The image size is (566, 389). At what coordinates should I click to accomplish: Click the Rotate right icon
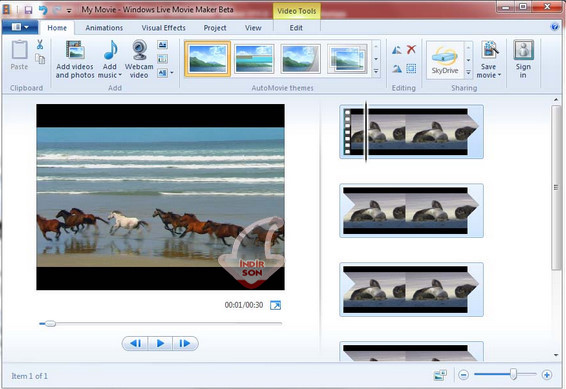397,68
